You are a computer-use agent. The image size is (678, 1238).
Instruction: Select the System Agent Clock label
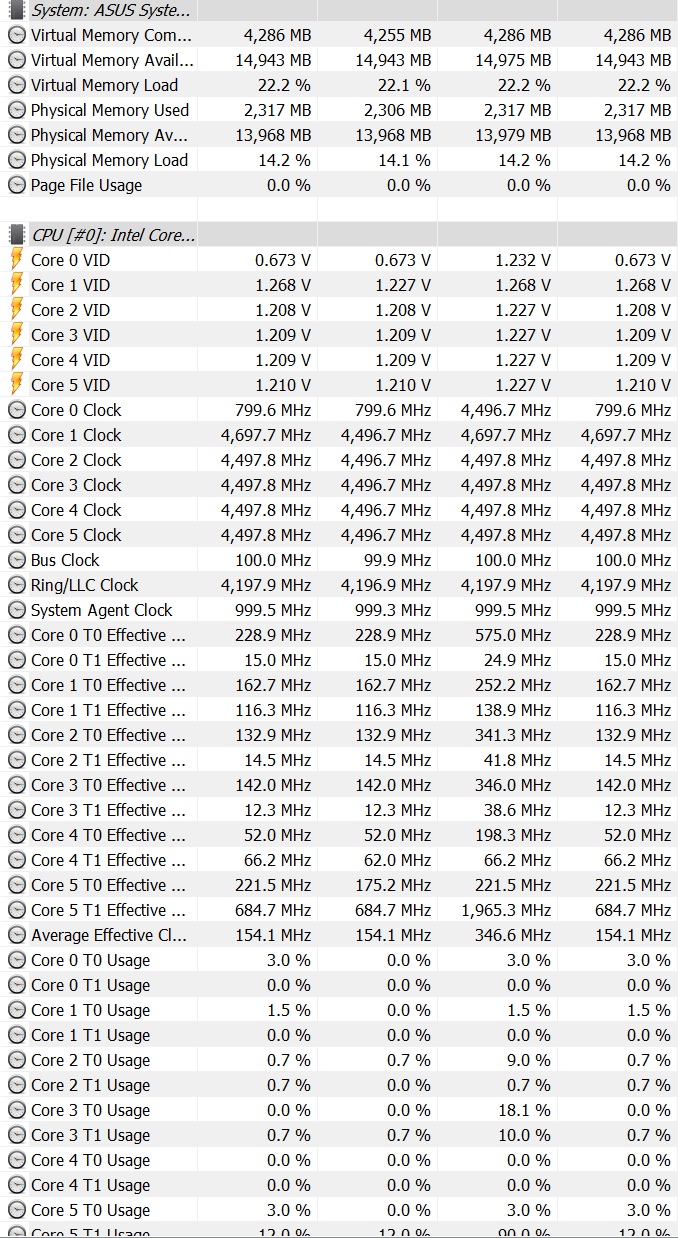click(101, 610)
